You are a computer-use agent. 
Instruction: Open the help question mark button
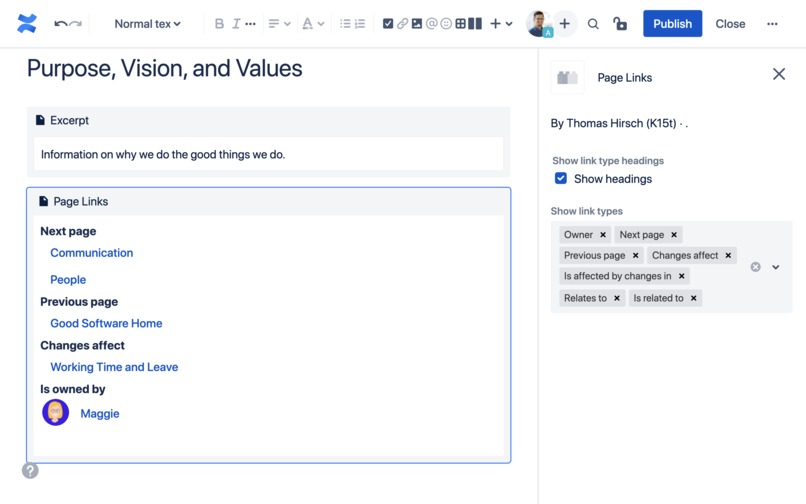tap(30, 471)
